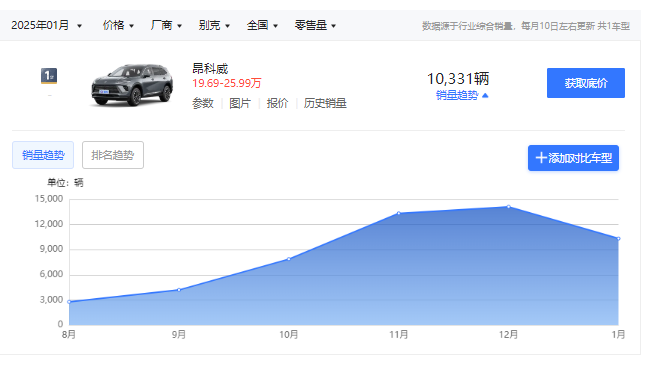Select the 9月 data point on chart

point(179,290)
